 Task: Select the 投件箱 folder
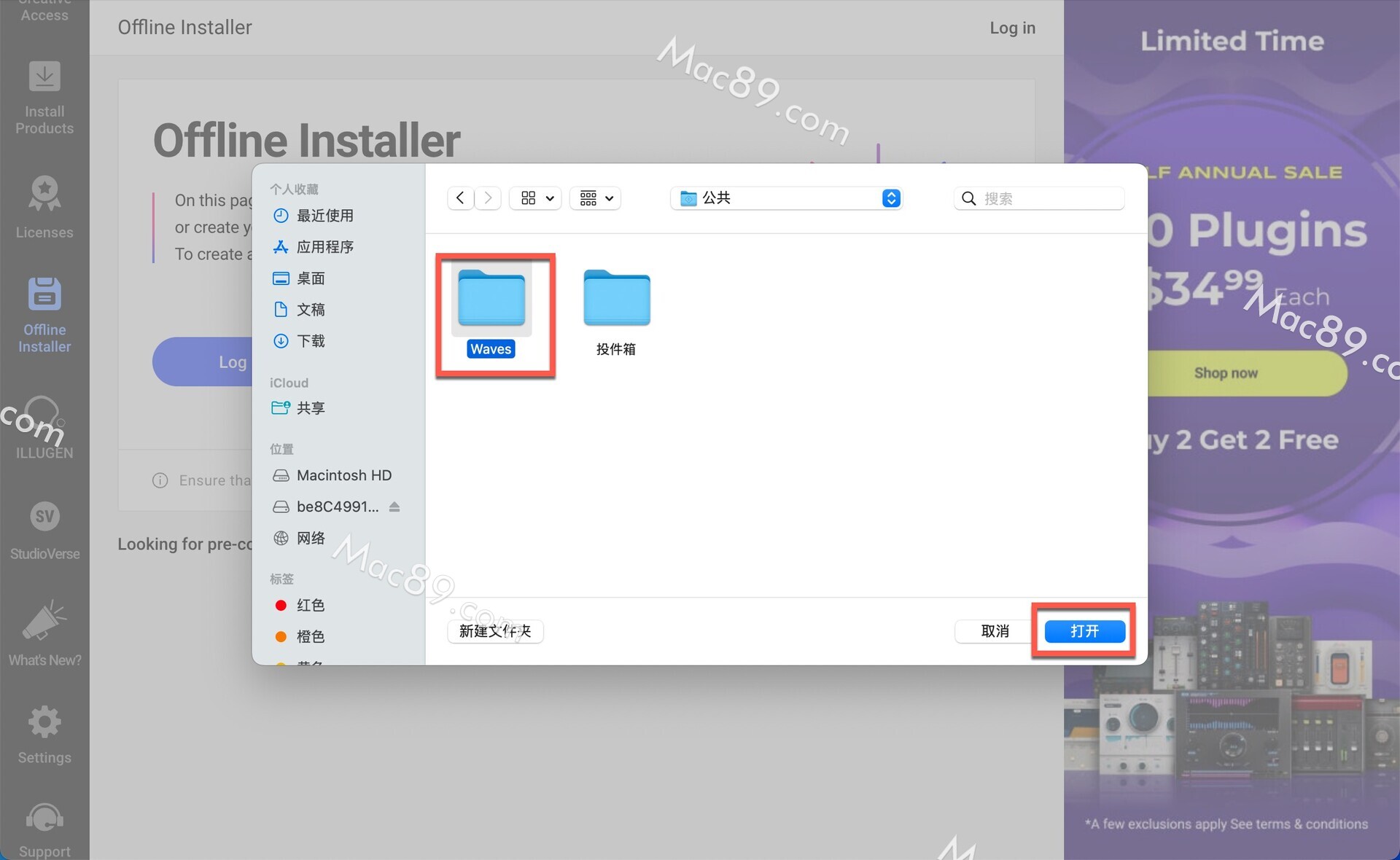[616, 299]
